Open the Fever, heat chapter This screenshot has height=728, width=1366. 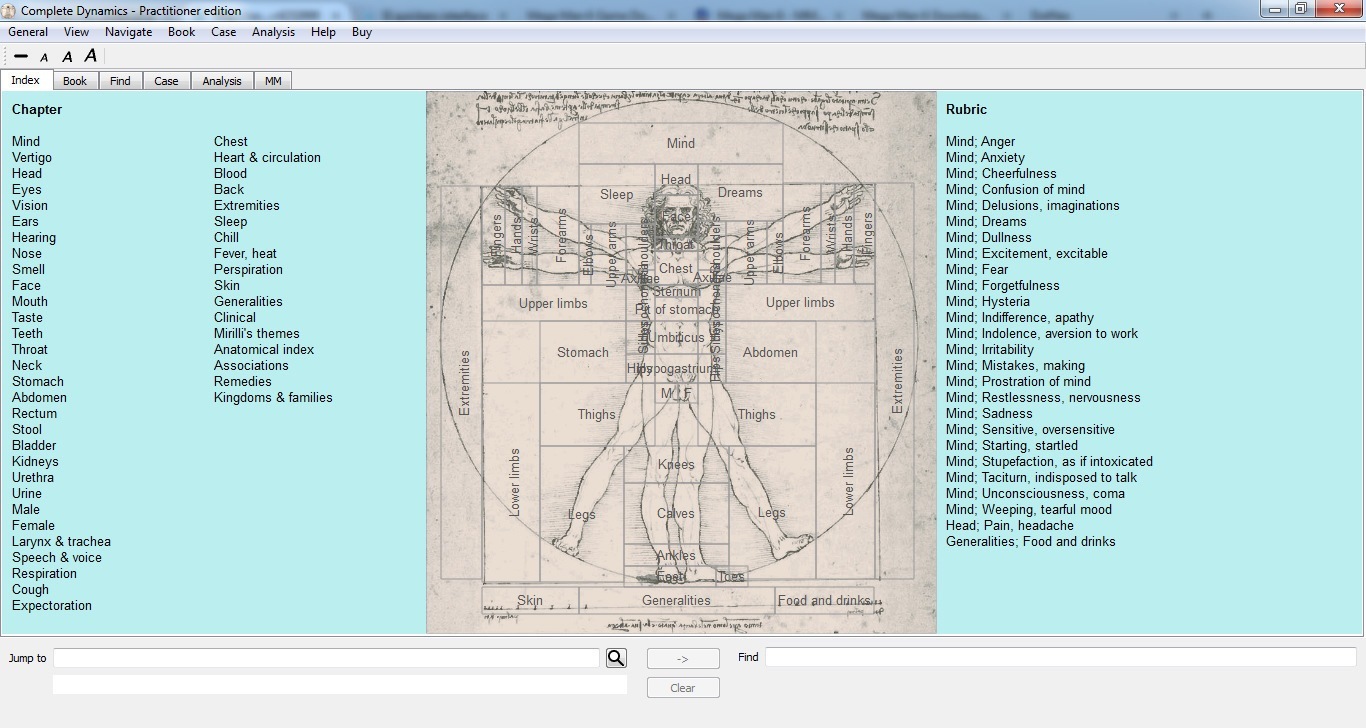[245, 253]
